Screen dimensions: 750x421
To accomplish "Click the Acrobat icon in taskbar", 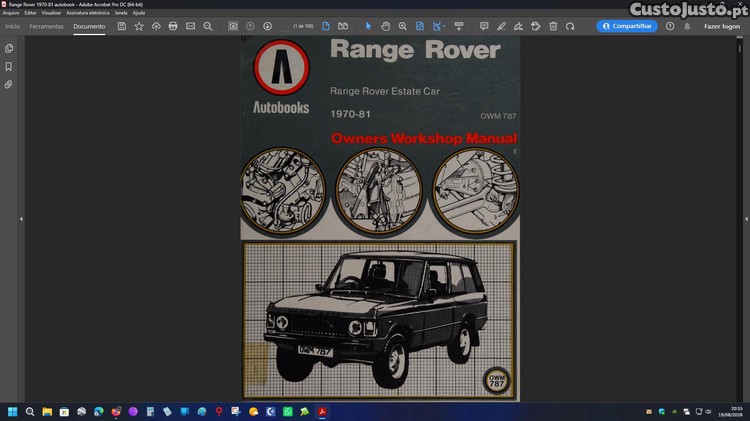I will point(322,411).
